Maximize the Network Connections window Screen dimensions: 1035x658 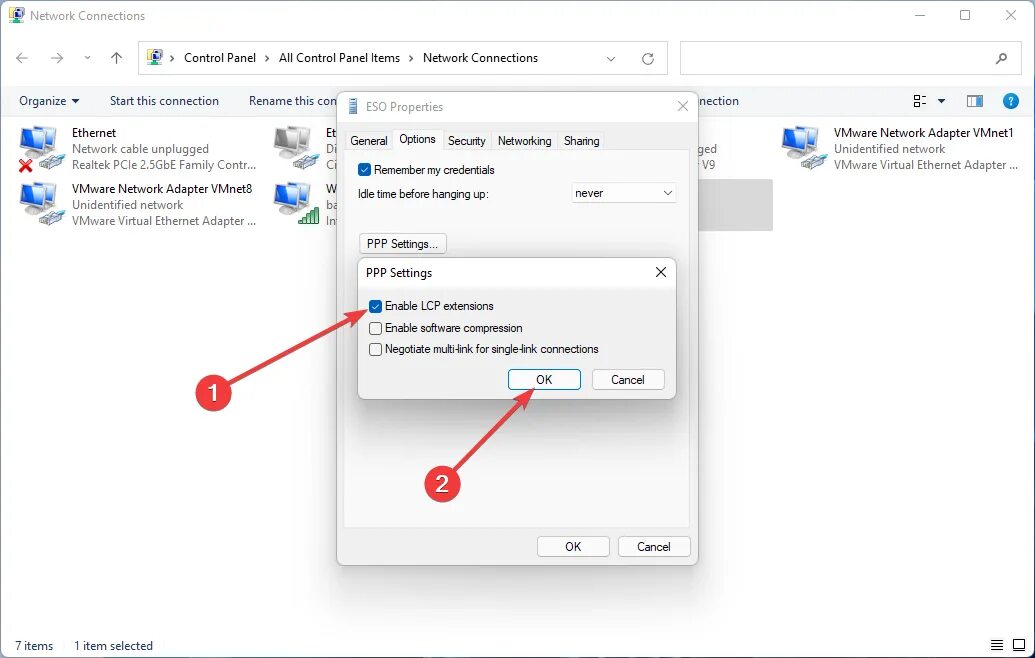pos(965,15)
